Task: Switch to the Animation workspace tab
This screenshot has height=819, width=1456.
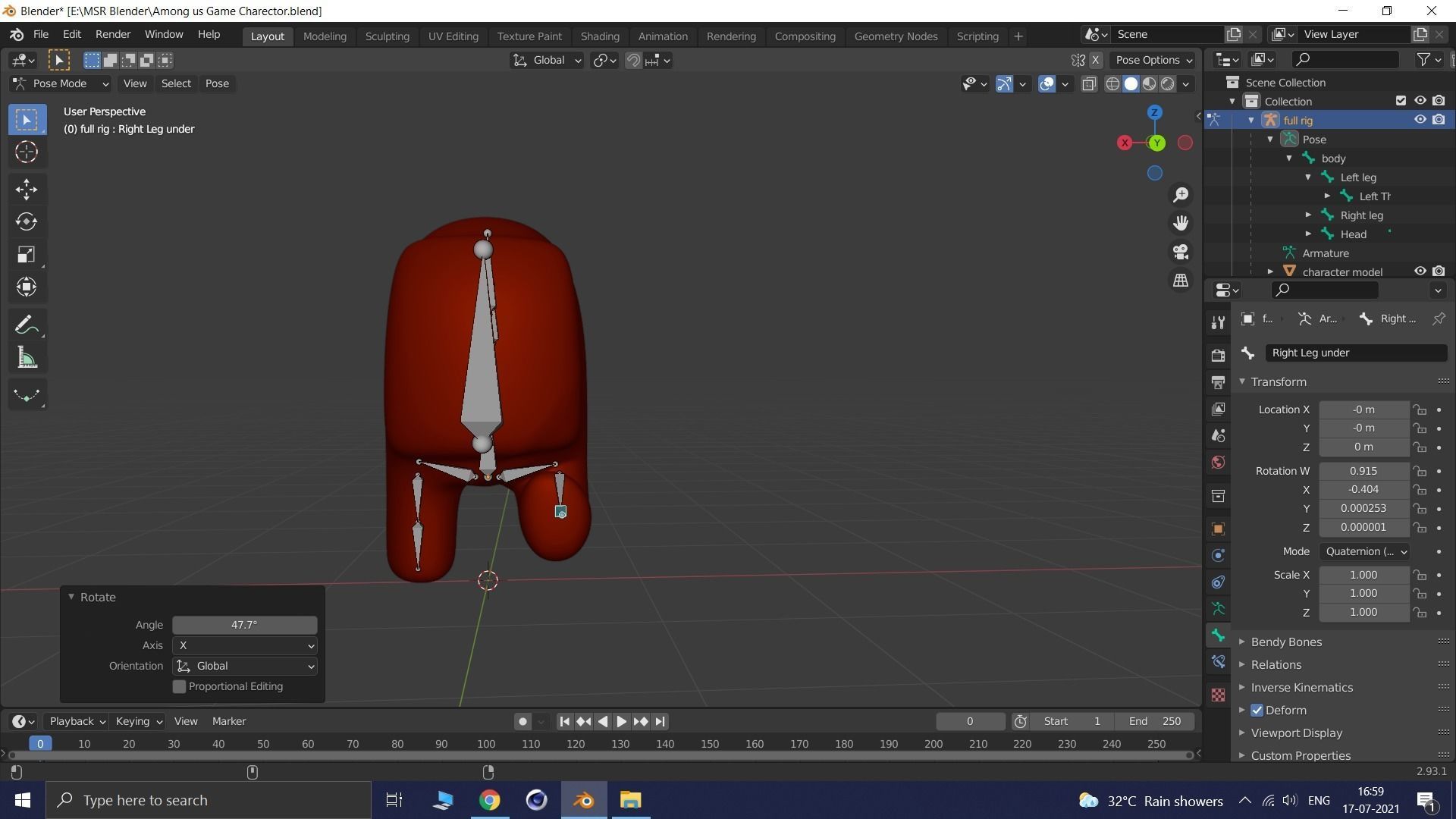Action: pos(662,36)
